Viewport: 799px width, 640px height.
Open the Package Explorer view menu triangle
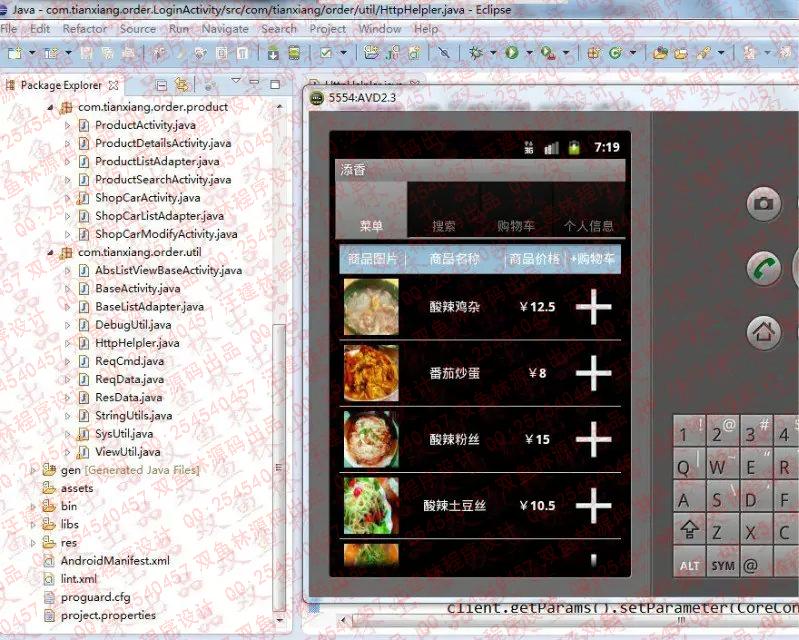235,81
